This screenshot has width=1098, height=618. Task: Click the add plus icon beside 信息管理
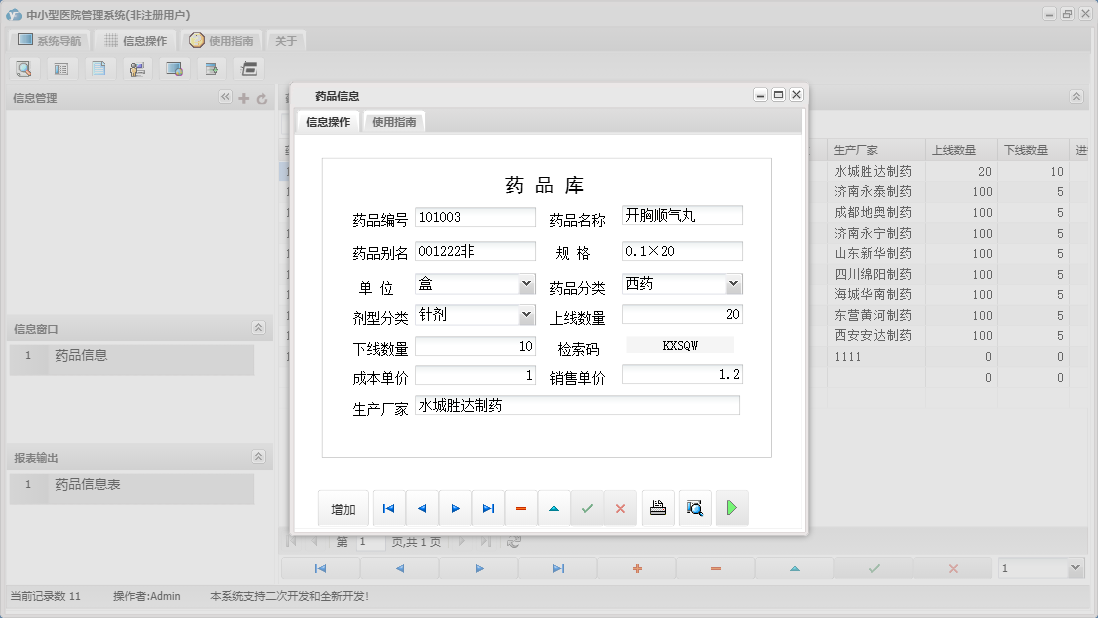pyautogui.click(x=244, y=97)
